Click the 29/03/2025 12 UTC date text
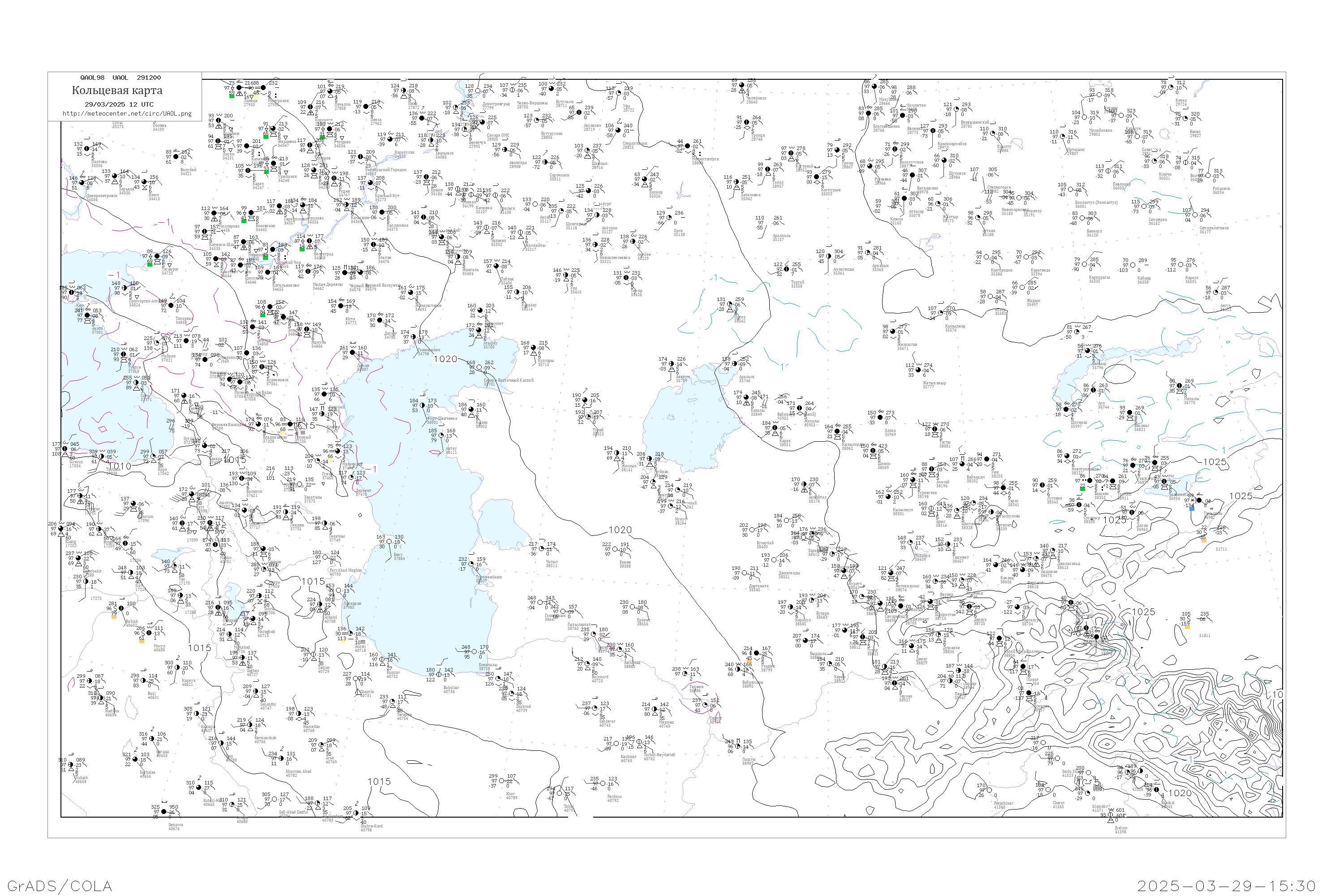The image size is (1344, 896). click(x=119, y=104)
